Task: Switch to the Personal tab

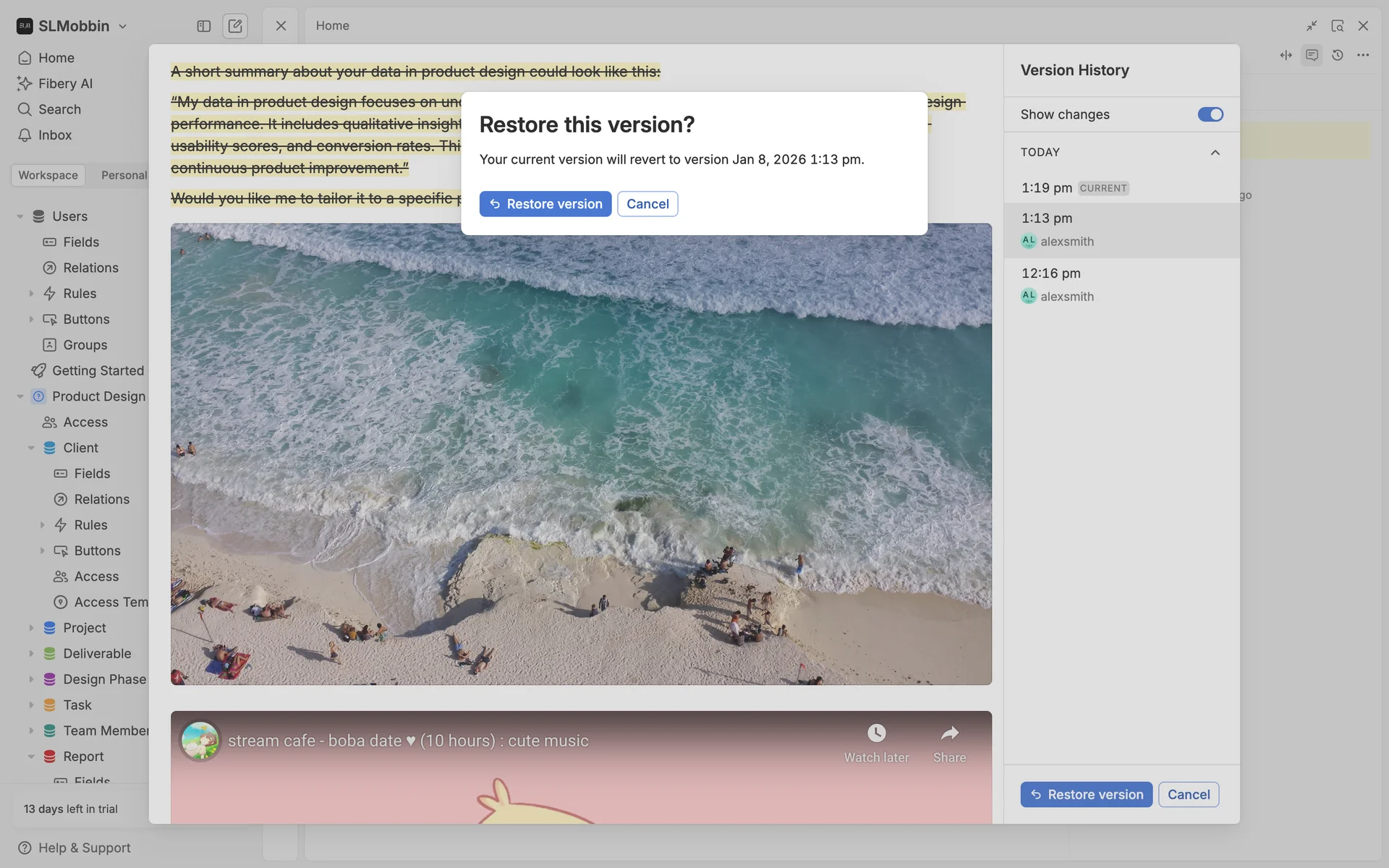Action: tap(124, 175)
